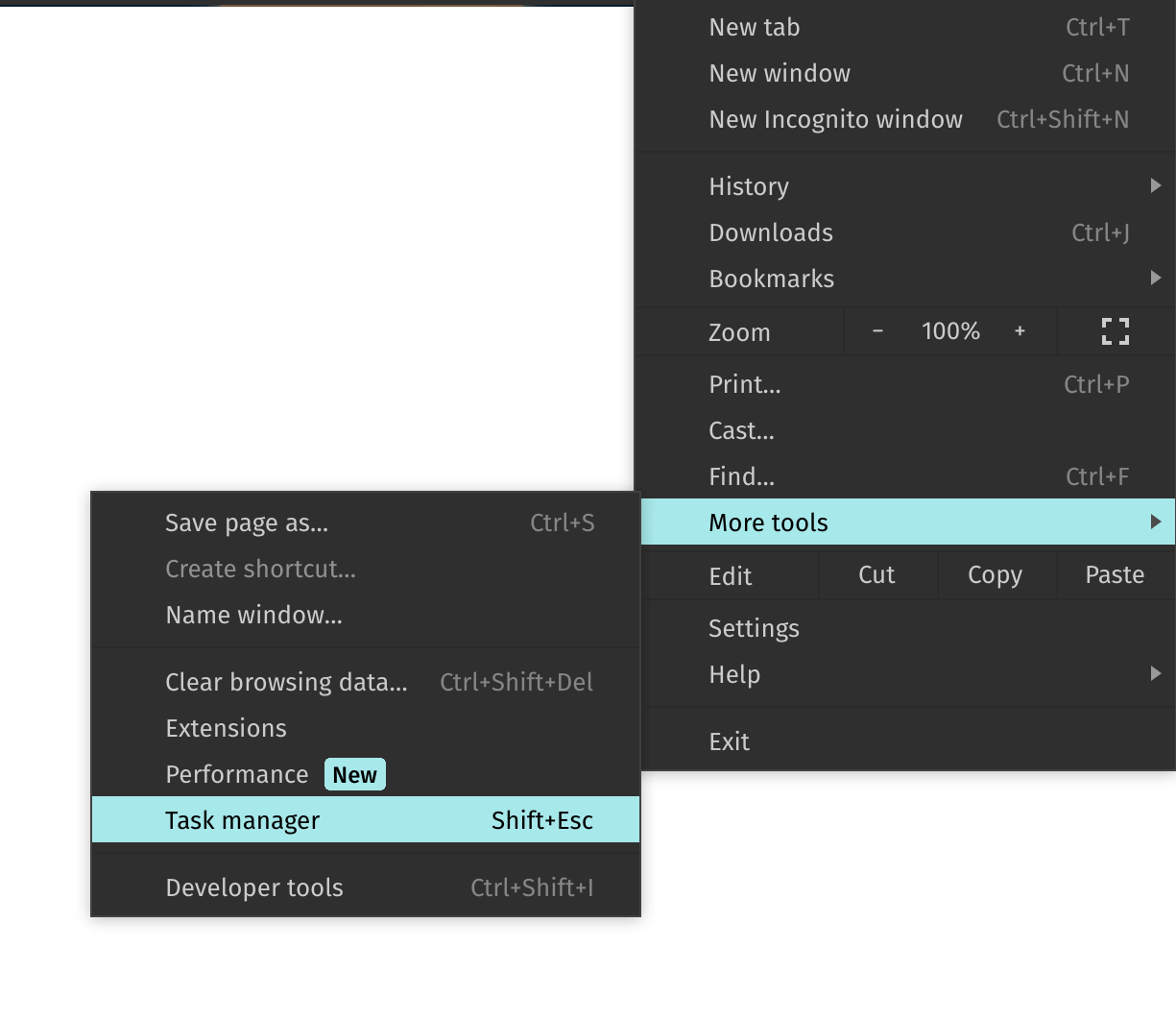
Task: Expand the History submenu arrow
Action: click(x=1156, y=185)
